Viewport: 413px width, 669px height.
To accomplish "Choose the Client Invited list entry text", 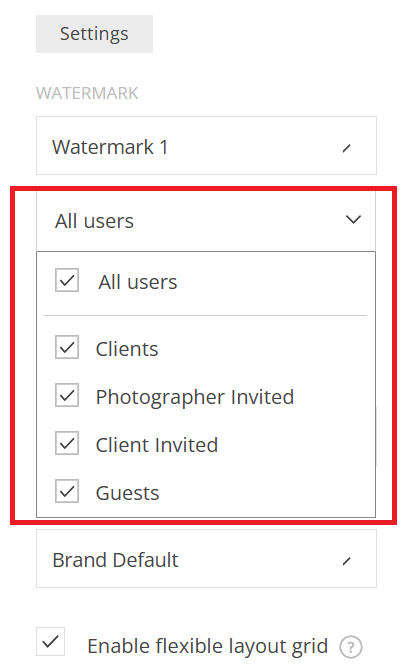I will coord(157,445).
